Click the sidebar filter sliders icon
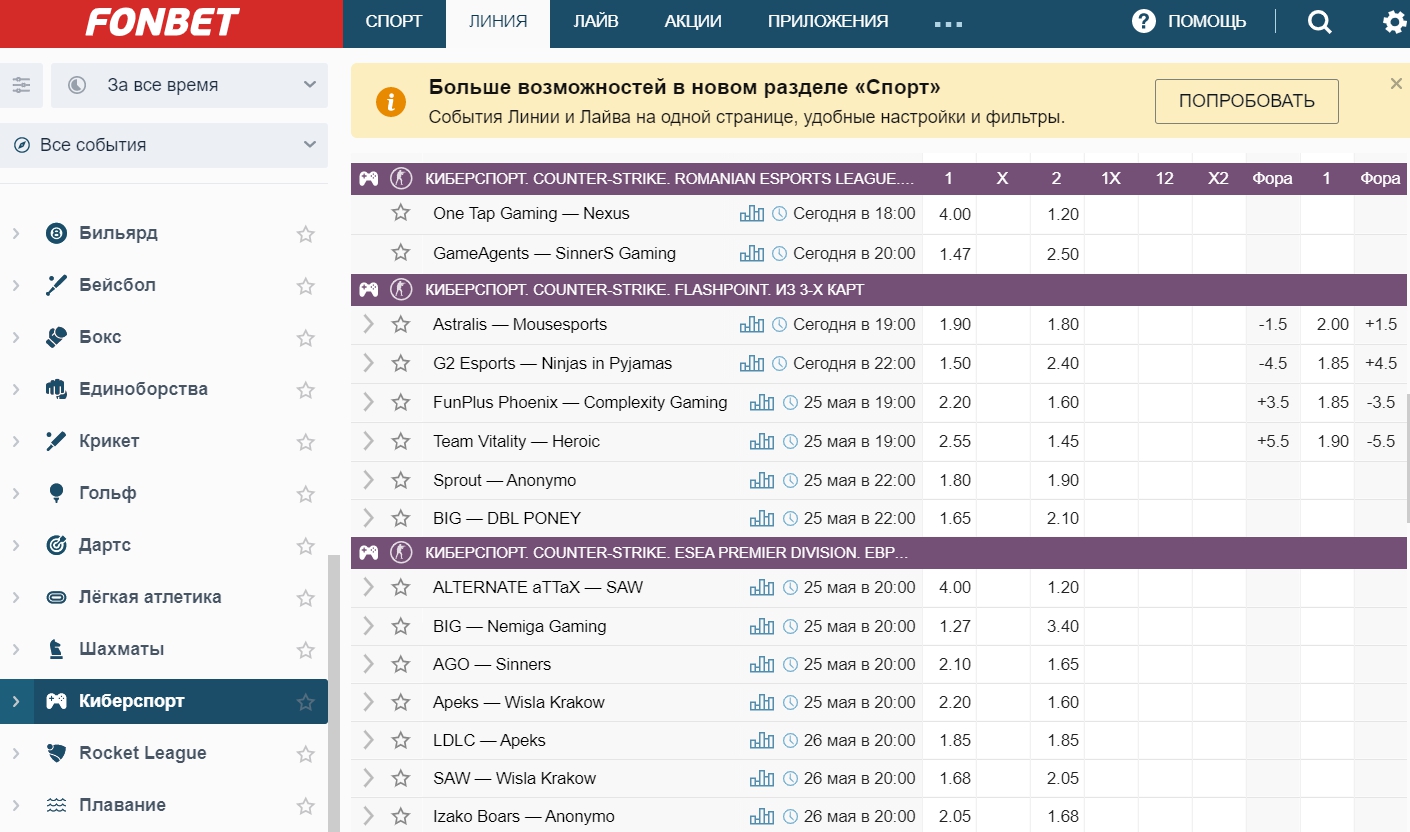This screenshot has height=832, width=1410. pyautogui.click(x=21, y=85)
